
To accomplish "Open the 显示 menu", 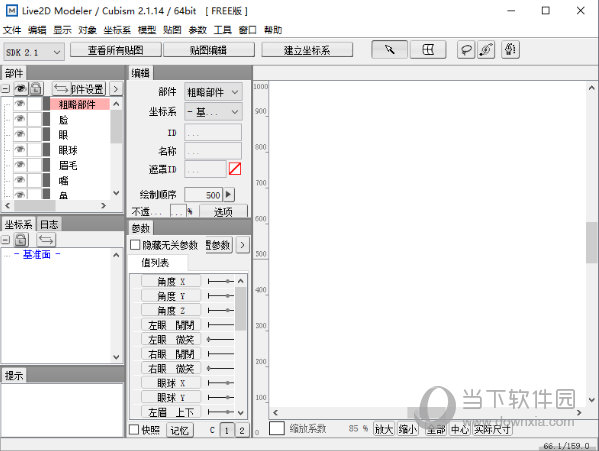I will [x=62, y=30].
